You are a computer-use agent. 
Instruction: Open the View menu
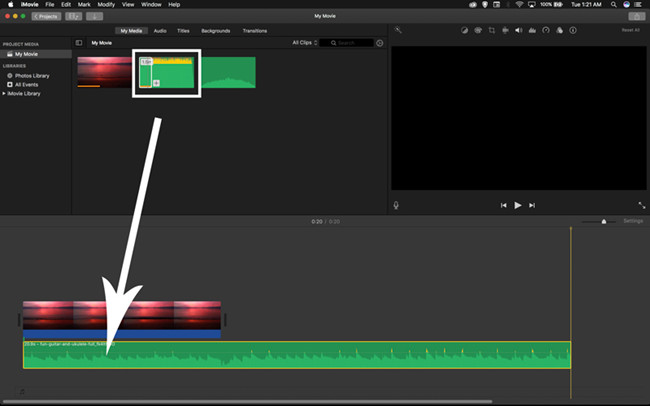(128, 5)
